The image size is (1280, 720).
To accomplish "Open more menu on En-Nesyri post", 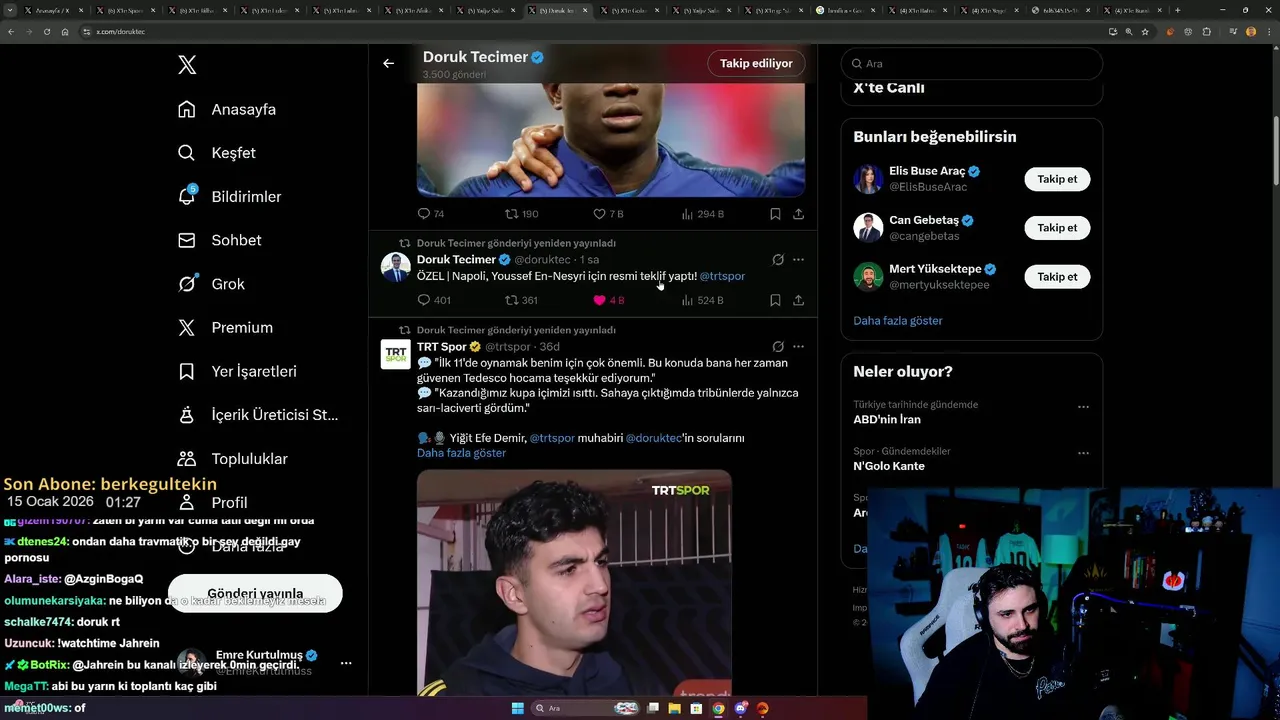I will tap(798, 260).
